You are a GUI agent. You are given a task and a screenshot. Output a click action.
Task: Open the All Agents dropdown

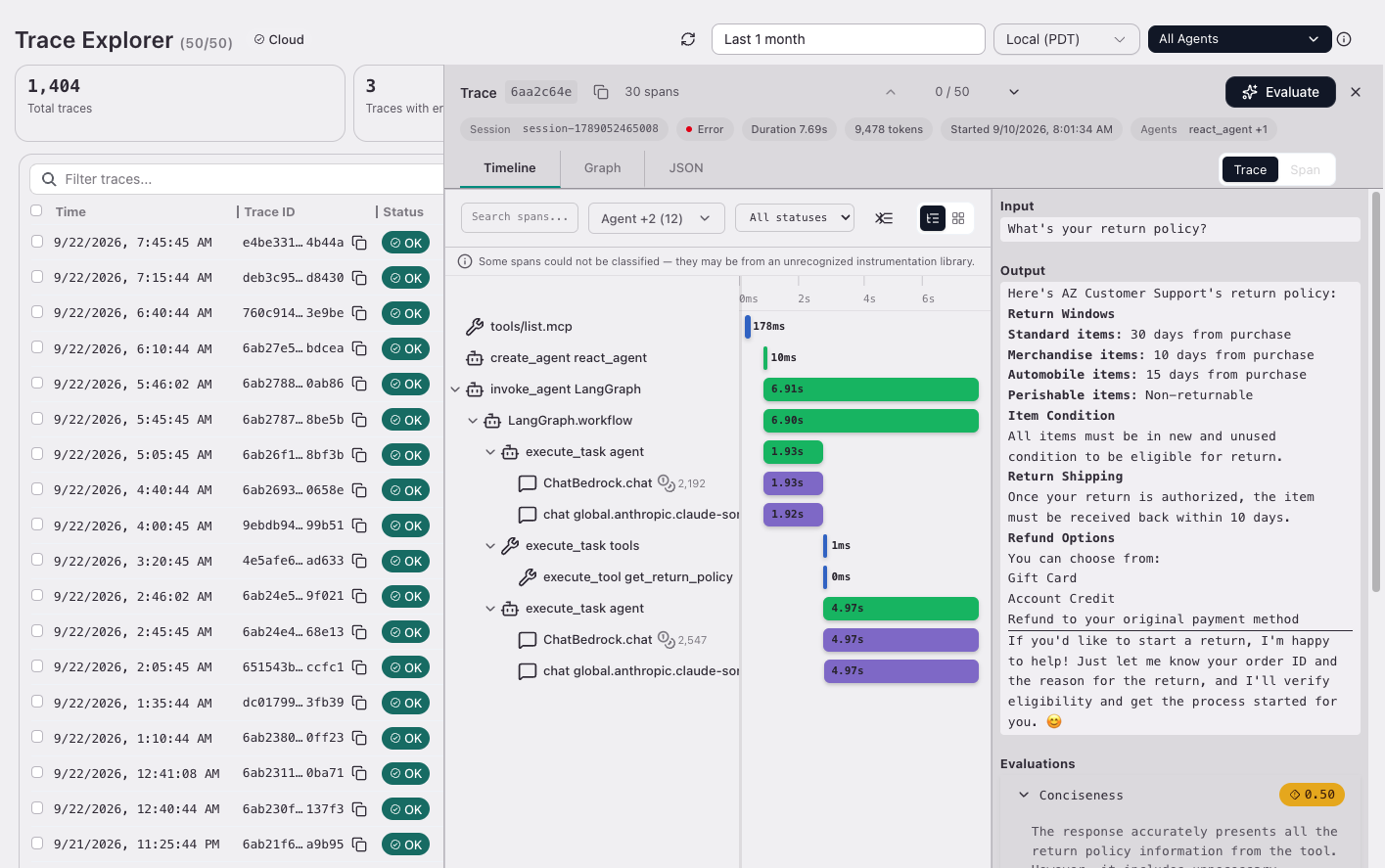click(1239, 39)
